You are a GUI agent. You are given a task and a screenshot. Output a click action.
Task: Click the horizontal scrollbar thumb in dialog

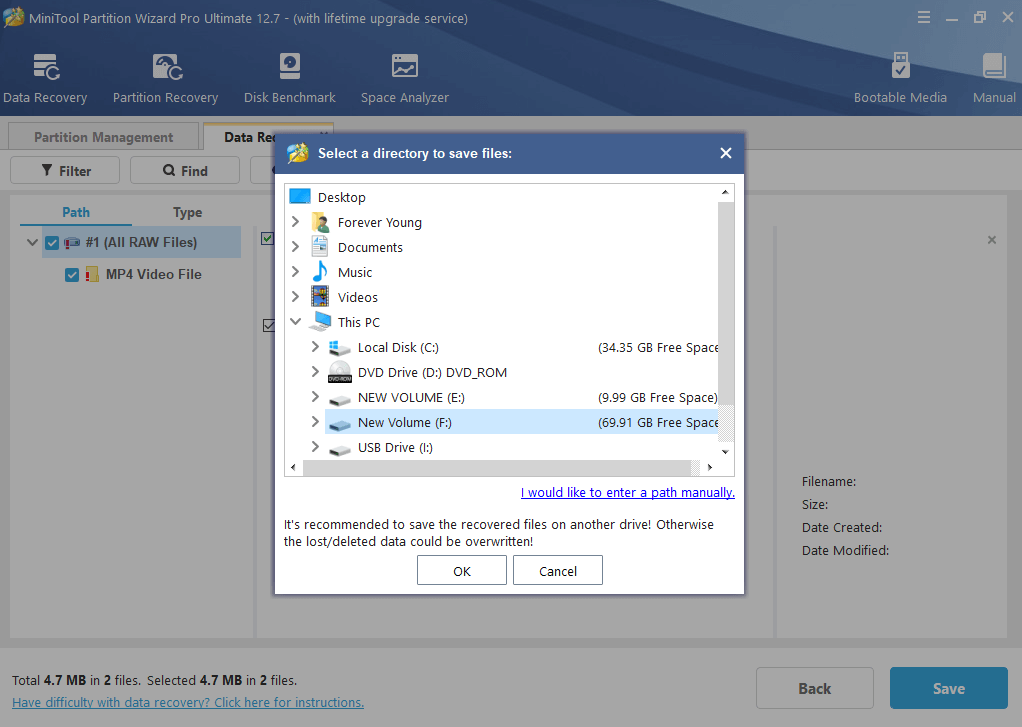[x=497, y=467]
